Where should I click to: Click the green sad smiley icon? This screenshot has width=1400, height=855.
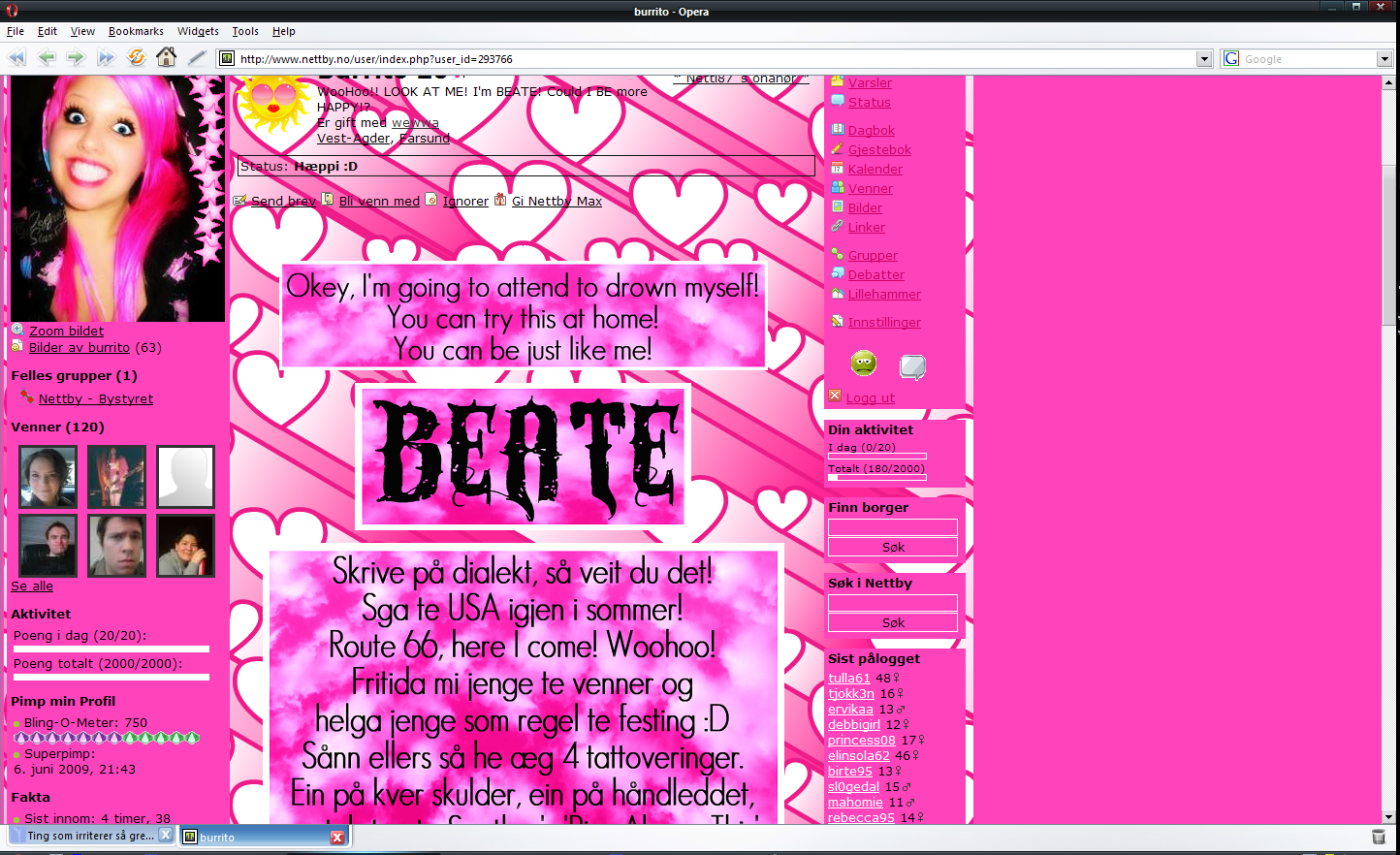[863, 364]
